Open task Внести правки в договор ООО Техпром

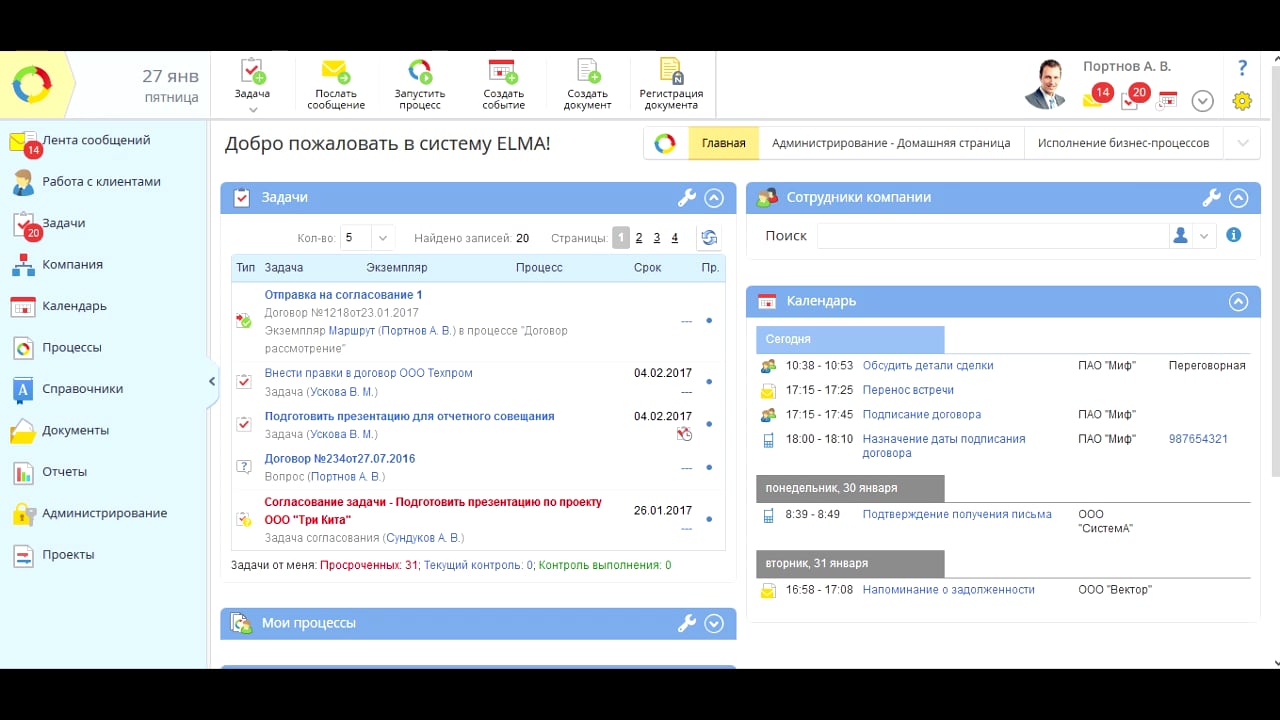point(368,373)
